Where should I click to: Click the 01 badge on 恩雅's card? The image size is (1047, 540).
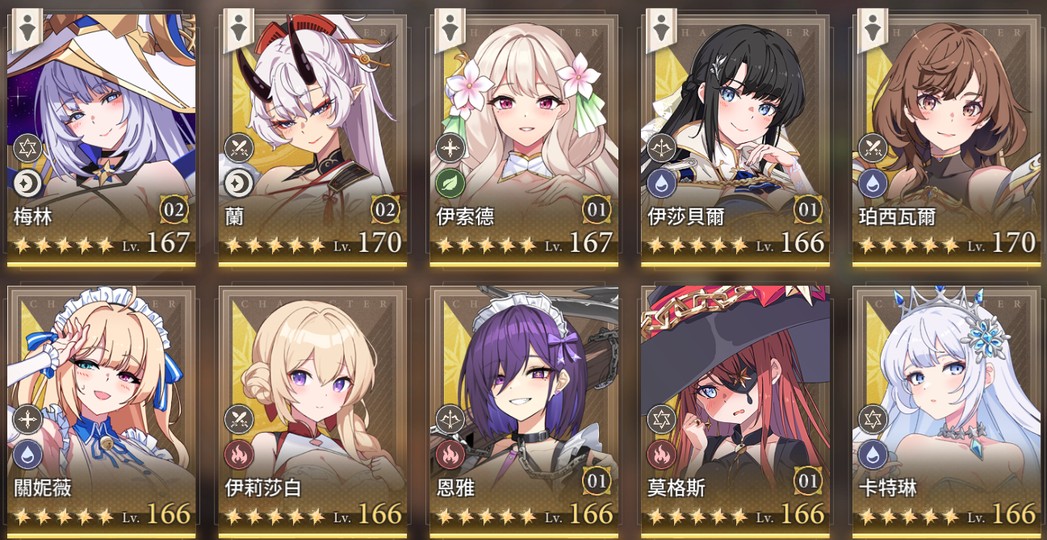(x=597, y=482)
